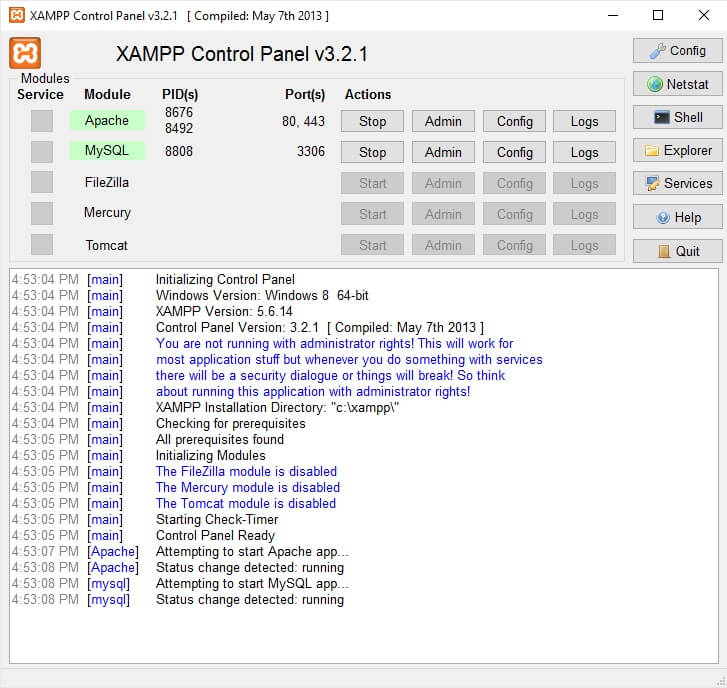The image size is (727, 688).
Task: Start the Mercury module
Action: pyautogui.click(x=372, y=214)
